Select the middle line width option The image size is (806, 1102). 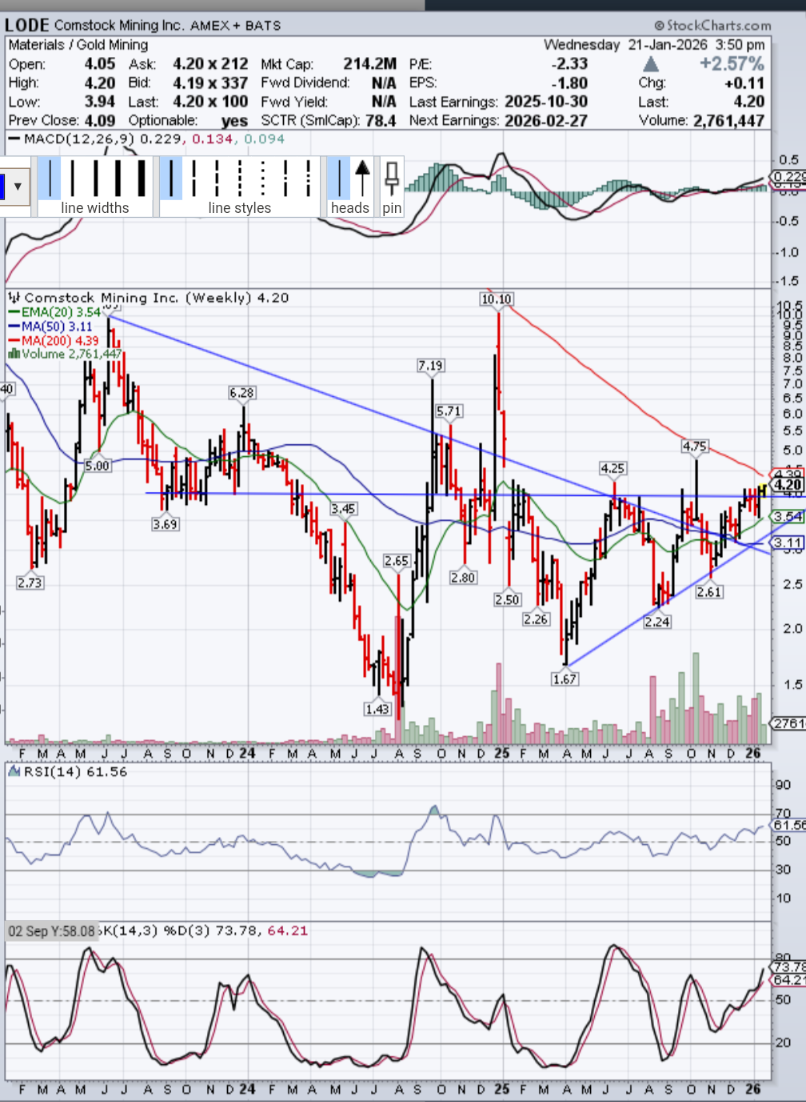(95, 178)
